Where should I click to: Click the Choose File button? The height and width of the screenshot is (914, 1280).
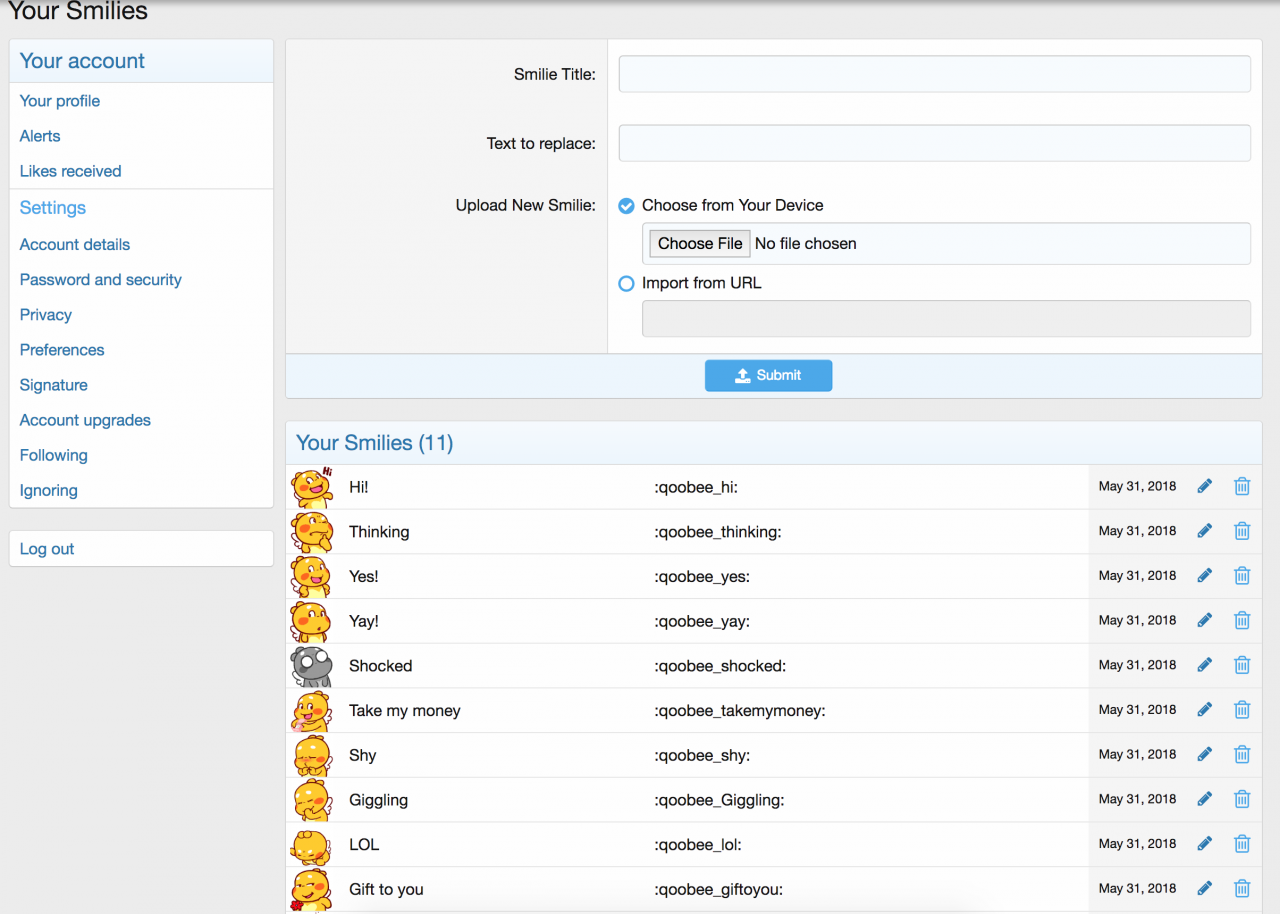[700, 244]
